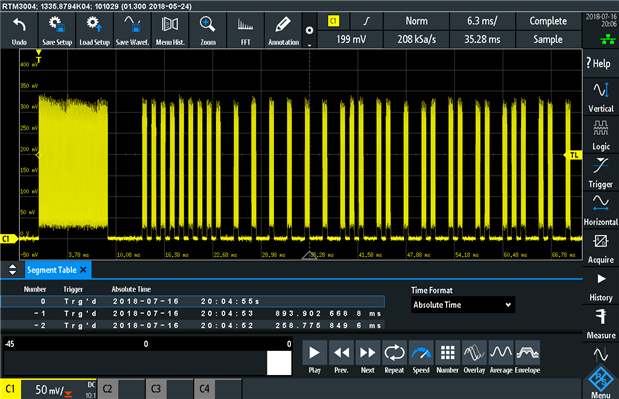Open Time Format dropdown
Viewport: 619px width, 399px height.
[463, 305]
